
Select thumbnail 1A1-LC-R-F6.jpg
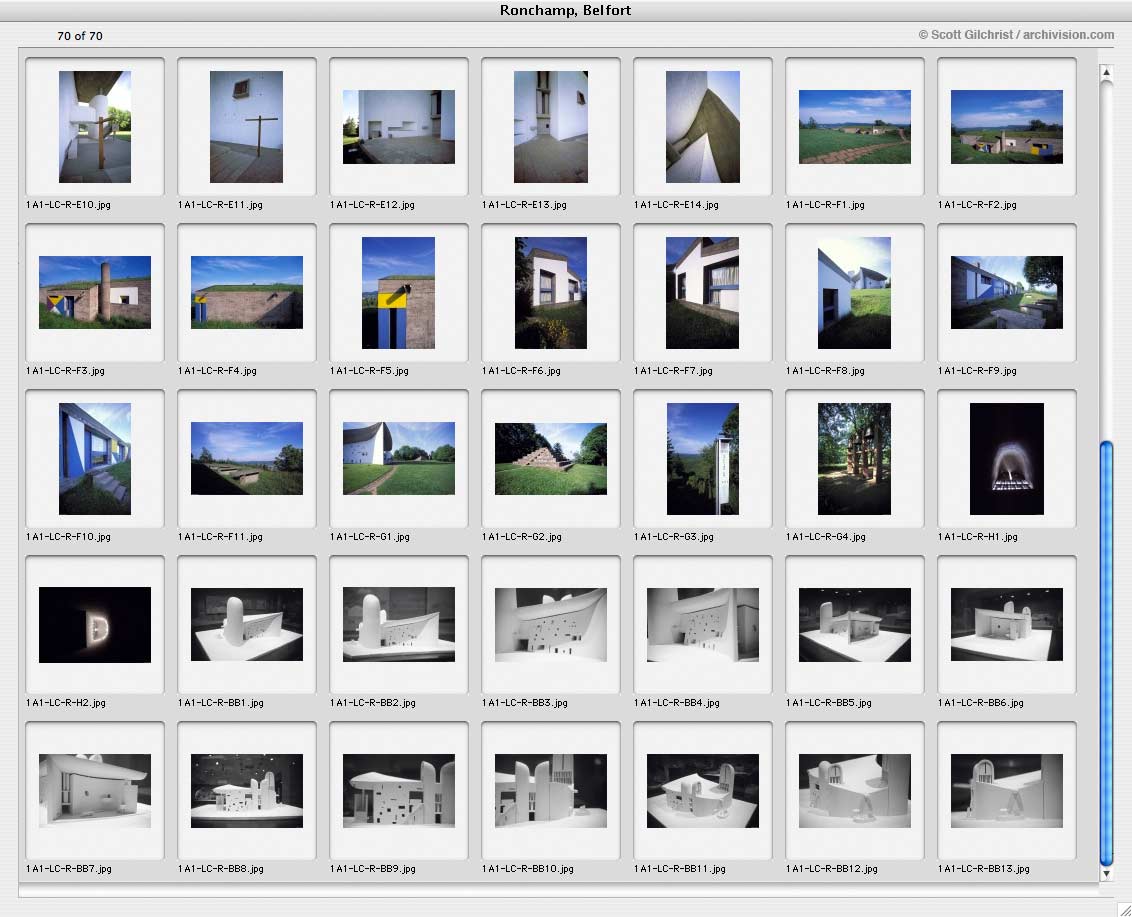point(550,292)
